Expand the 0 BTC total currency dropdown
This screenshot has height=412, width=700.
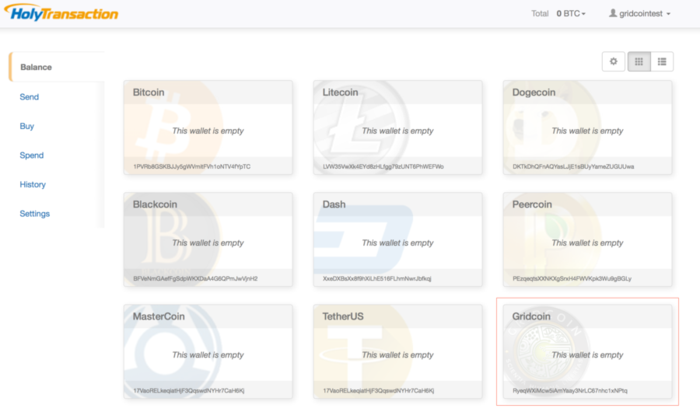pos(571,14)
